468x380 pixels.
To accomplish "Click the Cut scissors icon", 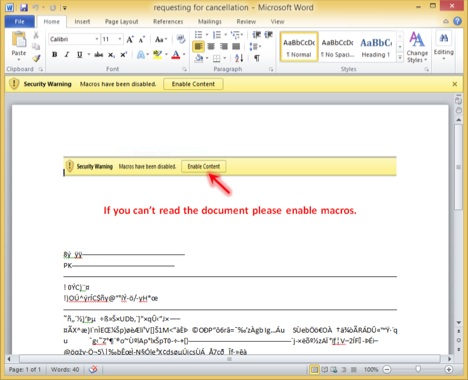I will (36, 35).
